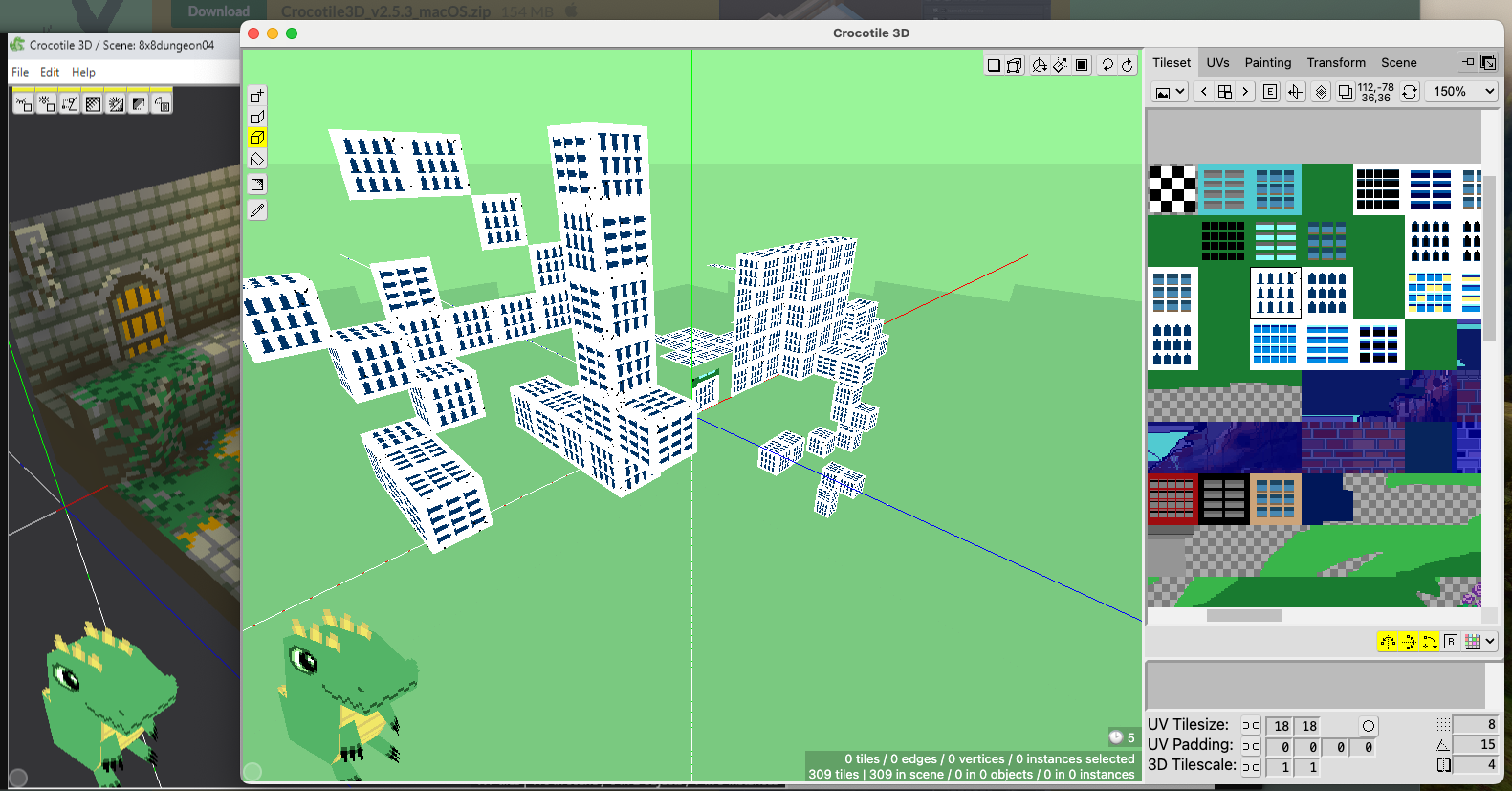Toggle the UV Tilesize link button

coord(1251,726)
